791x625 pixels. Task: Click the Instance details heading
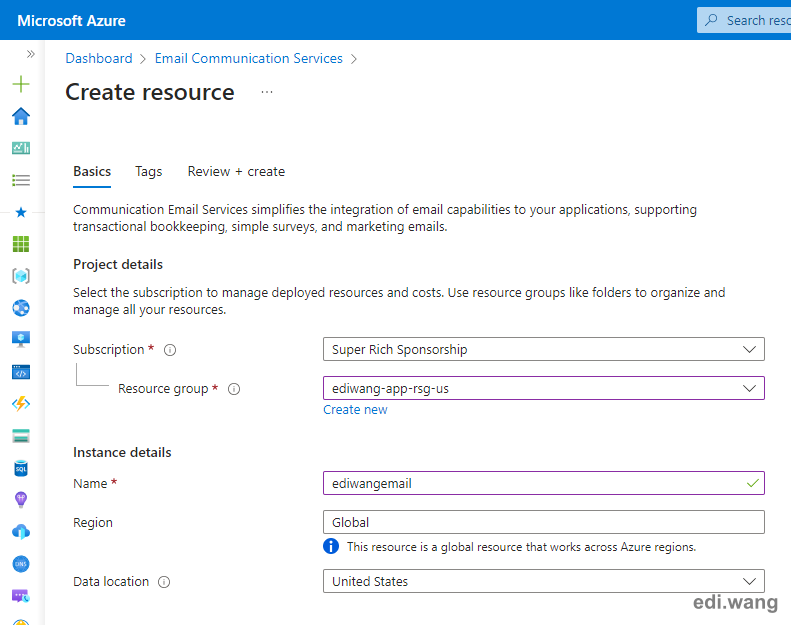[122, 452]
